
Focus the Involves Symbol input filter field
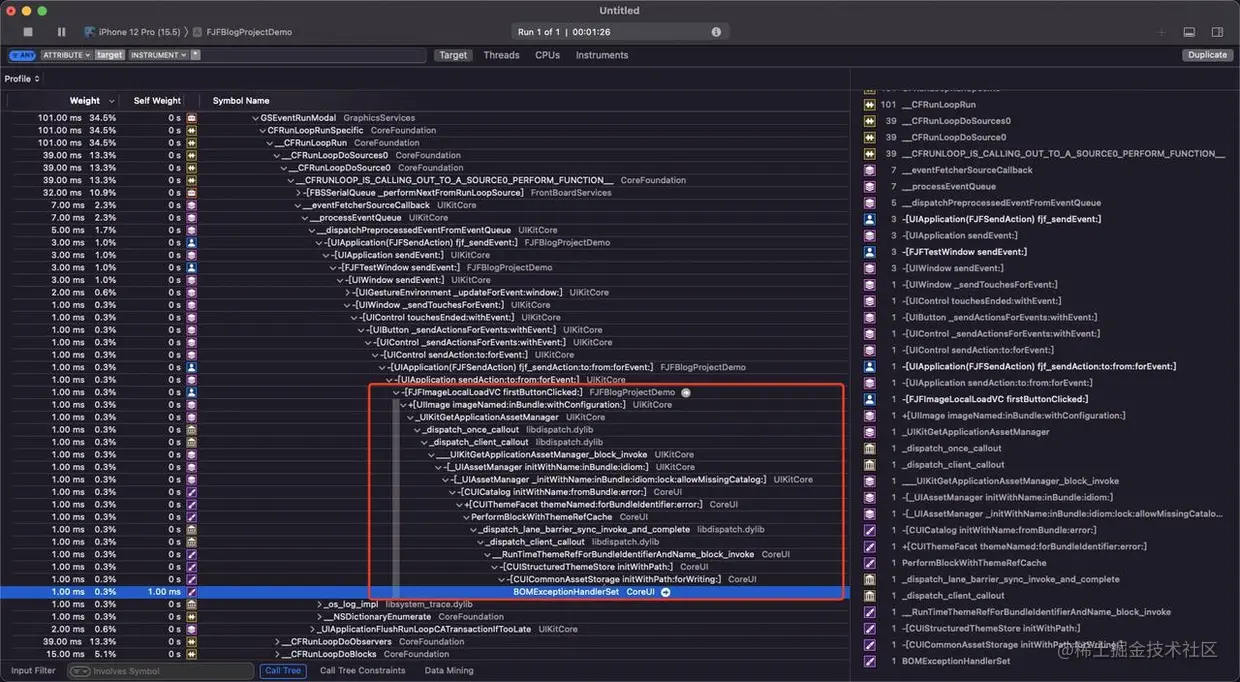point(159,671)
